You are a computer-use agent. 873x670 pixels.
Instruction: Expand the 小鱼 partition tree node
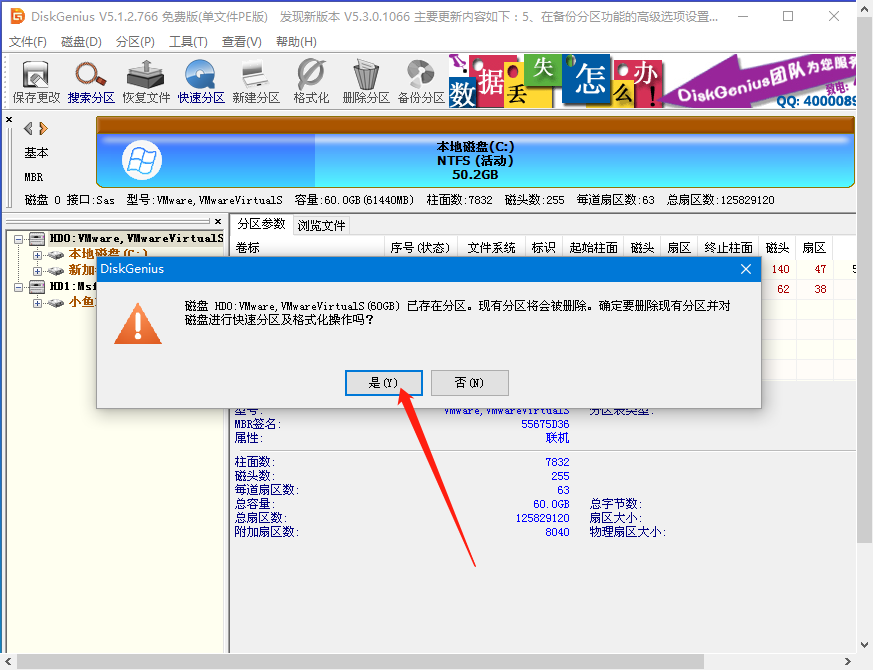click(x=38, y=303)
